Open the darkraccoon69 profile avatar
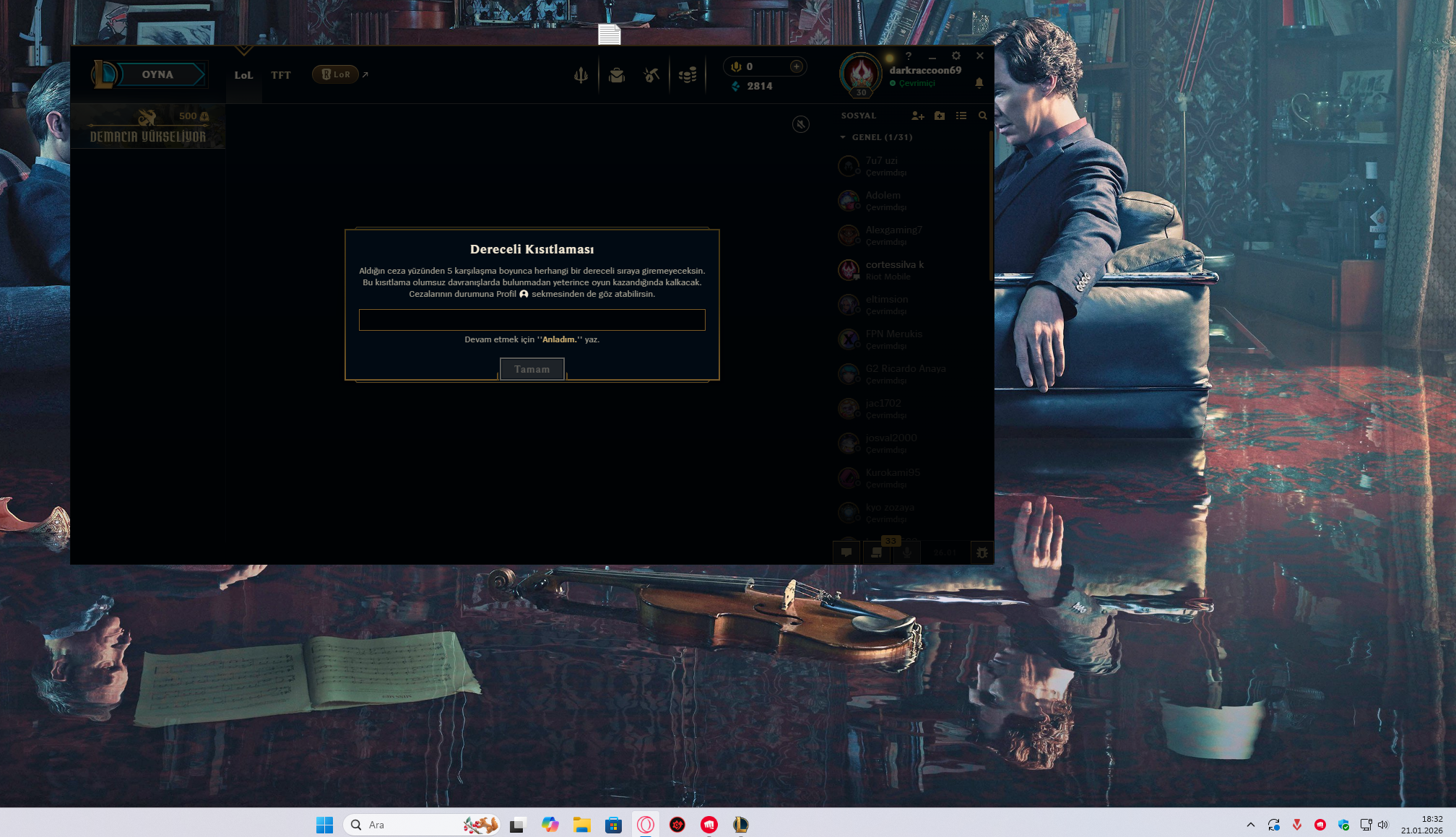This screenshot has width=1456, height=837. click(861, 74)
